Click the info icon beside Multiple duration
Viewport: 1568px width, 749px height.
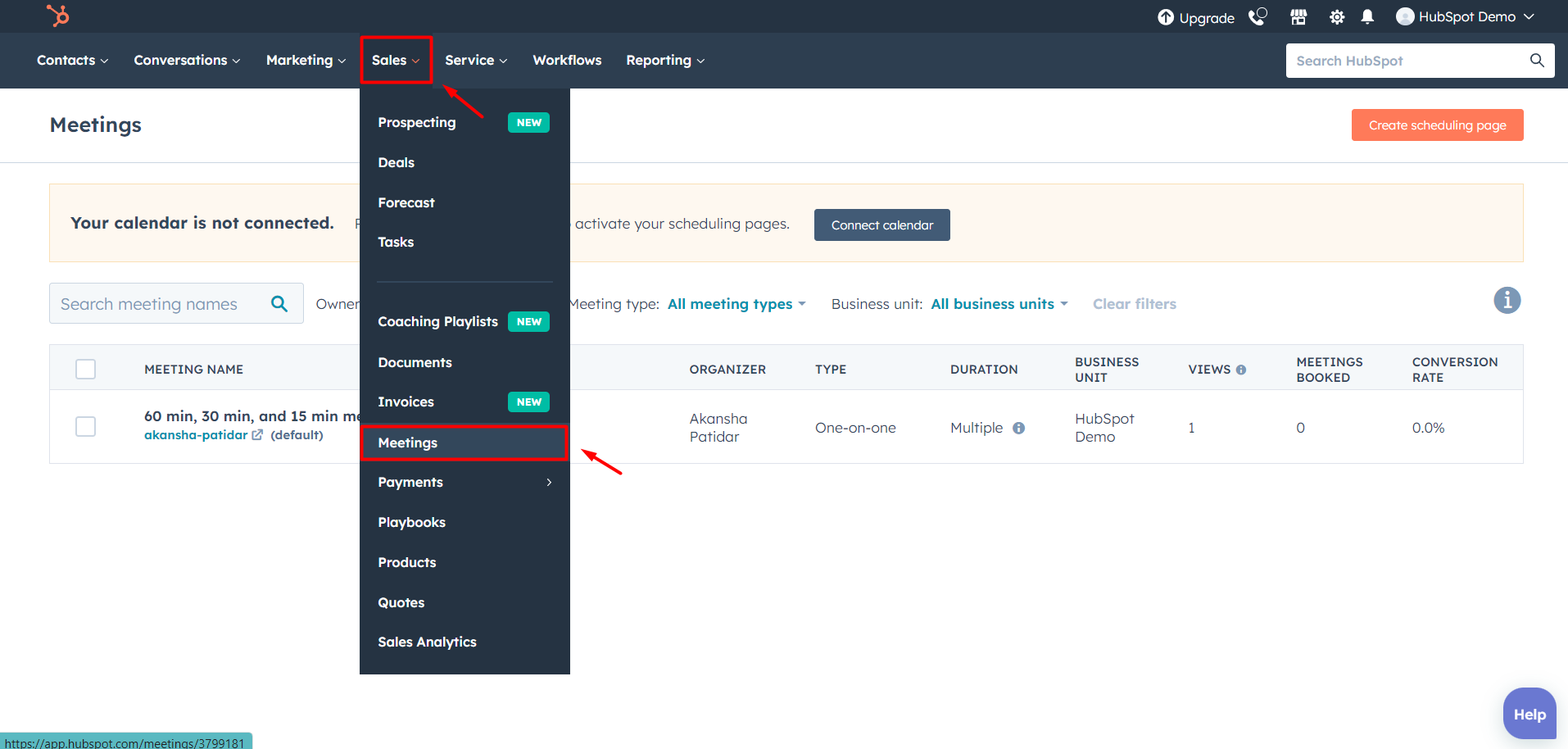(1018, 428)
